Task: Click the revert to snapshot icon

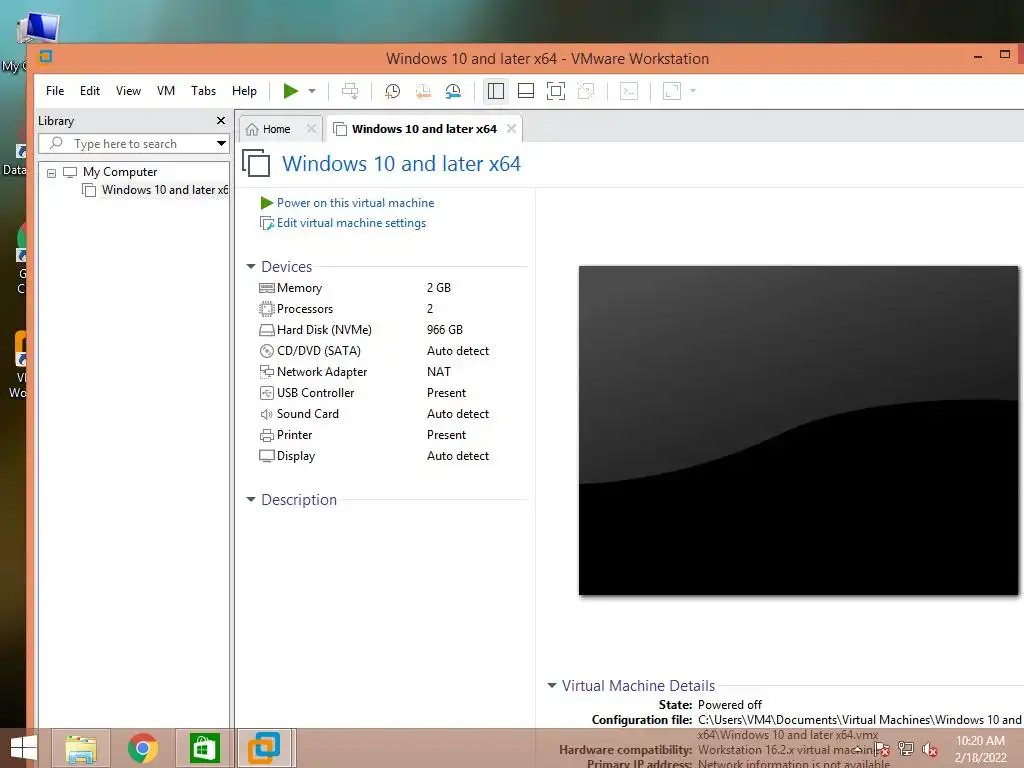Action: (x=423, y=91)
